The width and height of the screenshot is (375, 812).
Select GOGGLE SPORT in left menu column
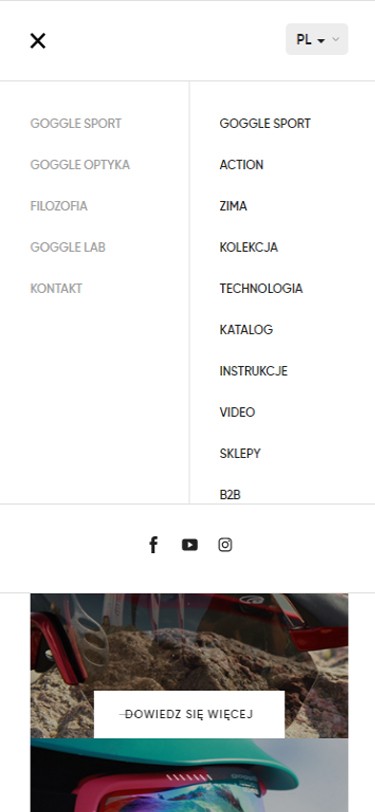(76, 123)
